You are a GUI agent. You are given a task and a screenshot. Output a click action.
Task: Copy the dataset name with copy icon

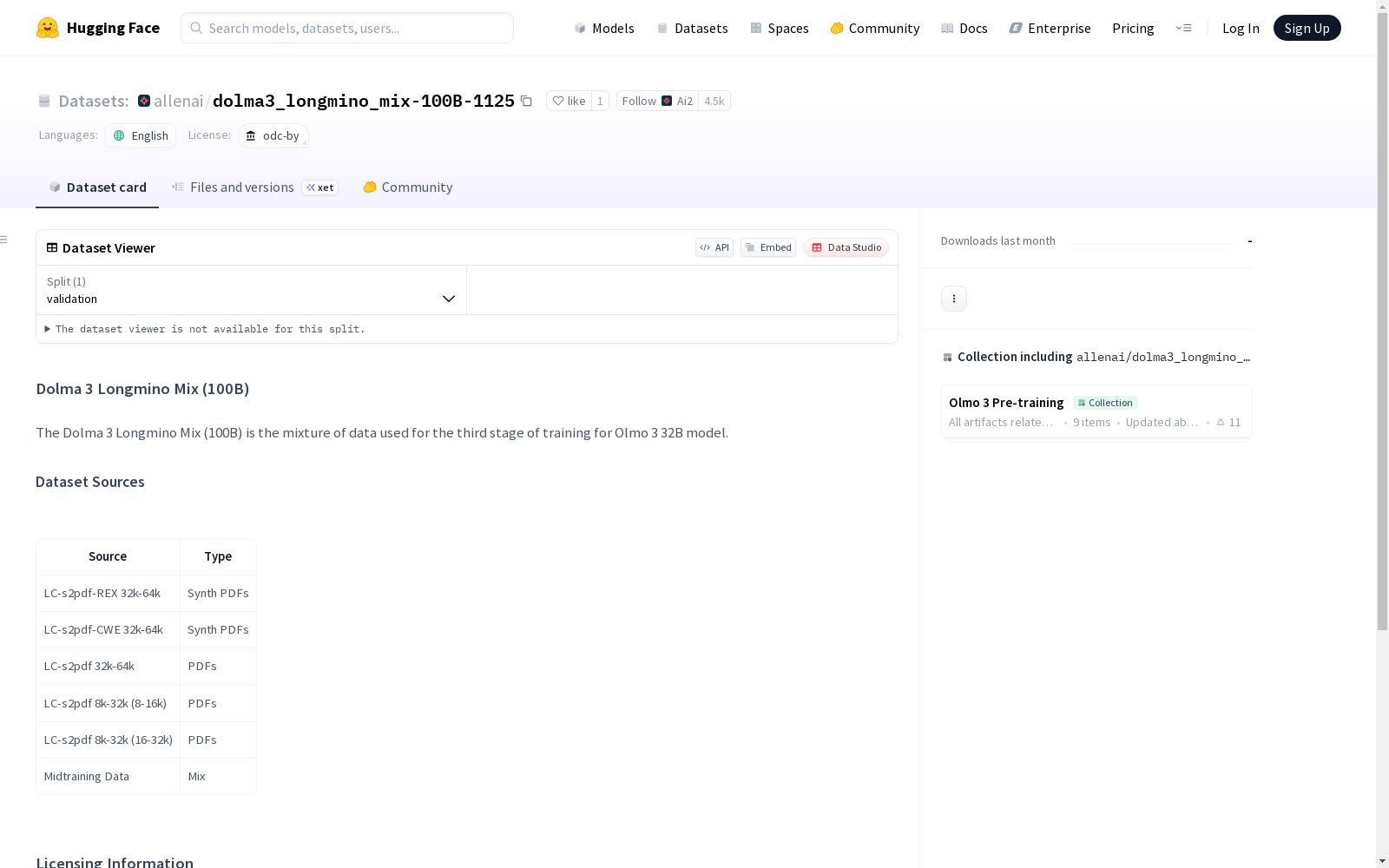tap(526, 101)
